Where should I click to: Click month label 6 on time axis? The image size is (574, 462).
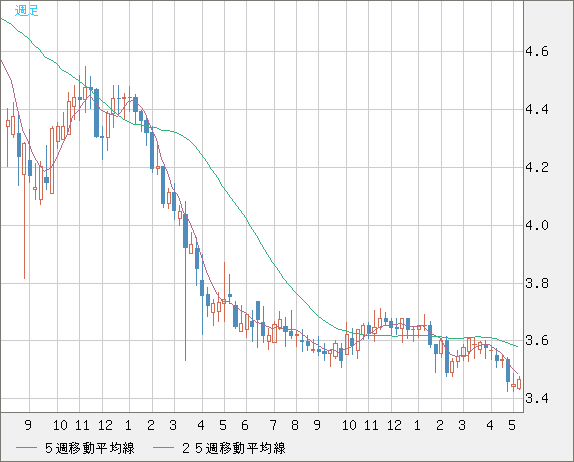[x=245, y=425]
